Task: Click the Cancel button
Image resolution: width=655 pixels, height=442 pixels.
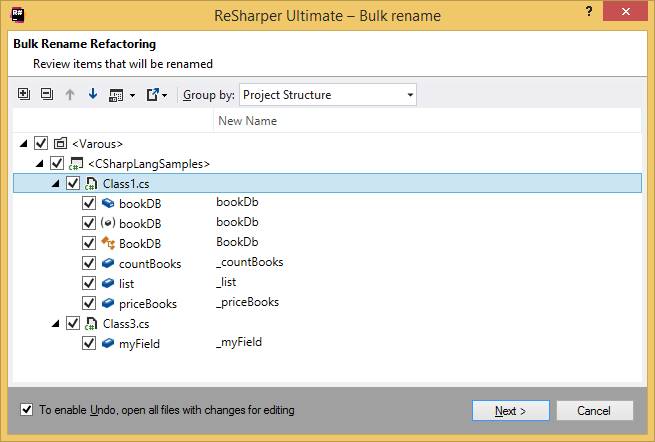Action: 596,411
